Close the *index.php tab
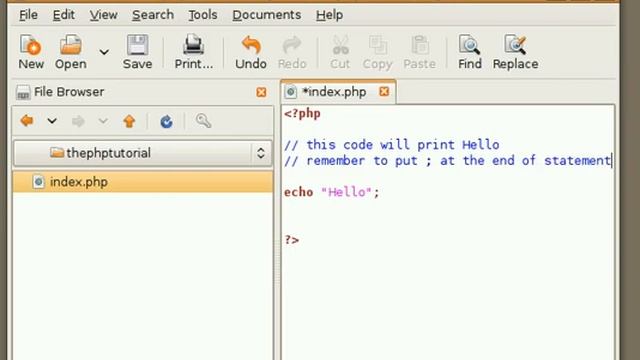 click(384, 92)
